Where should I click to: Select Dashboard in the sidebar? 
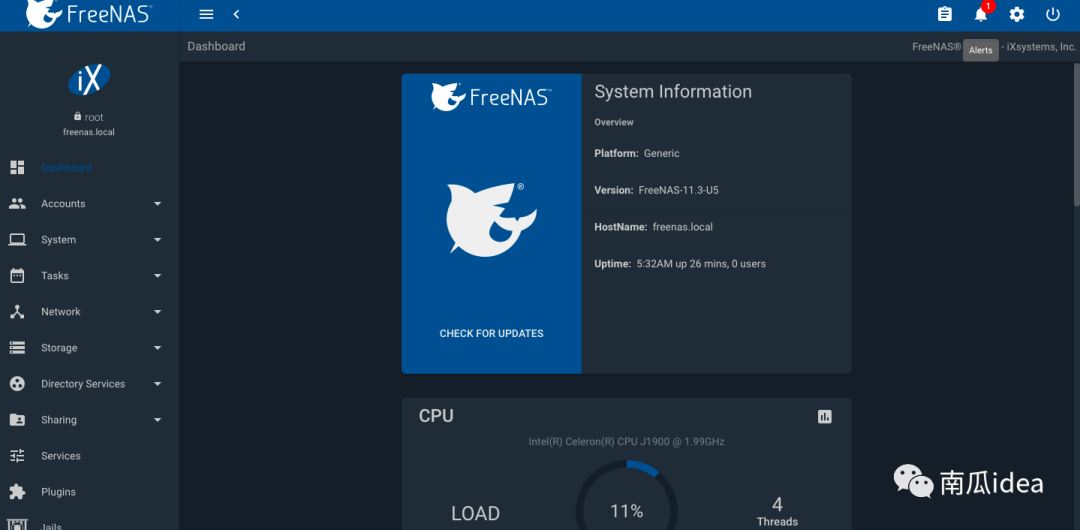(66, 168)
